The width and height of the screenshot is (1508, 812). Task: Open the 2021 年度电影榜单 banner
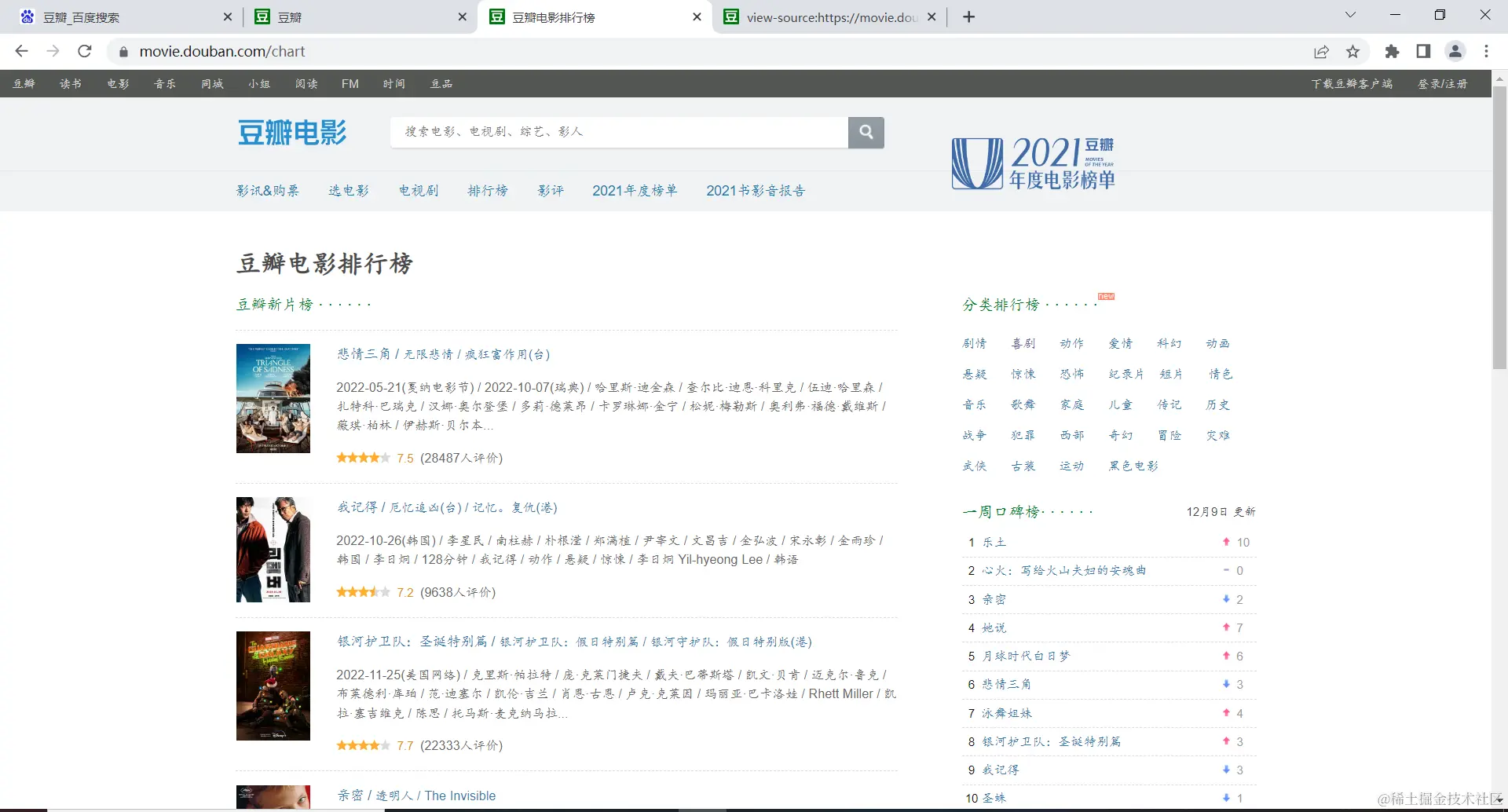click(1033, 163)
